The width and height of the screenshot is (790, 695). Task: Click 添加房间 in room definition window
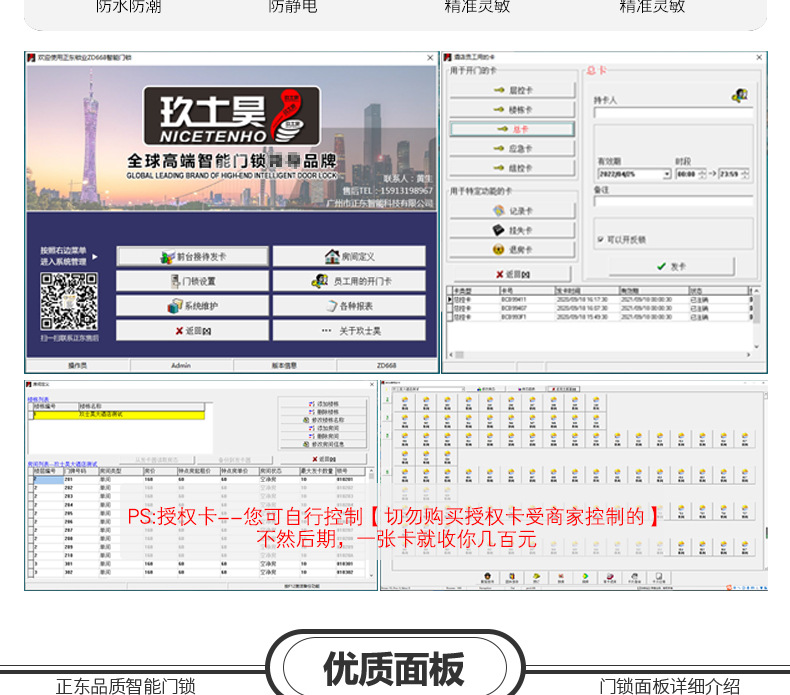coord(323,428)
